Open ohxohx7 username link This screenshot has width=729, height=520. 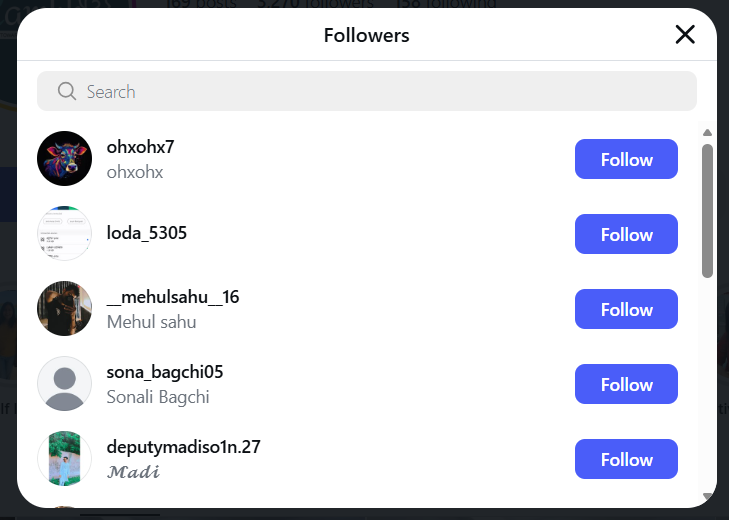tap(140, 147)
